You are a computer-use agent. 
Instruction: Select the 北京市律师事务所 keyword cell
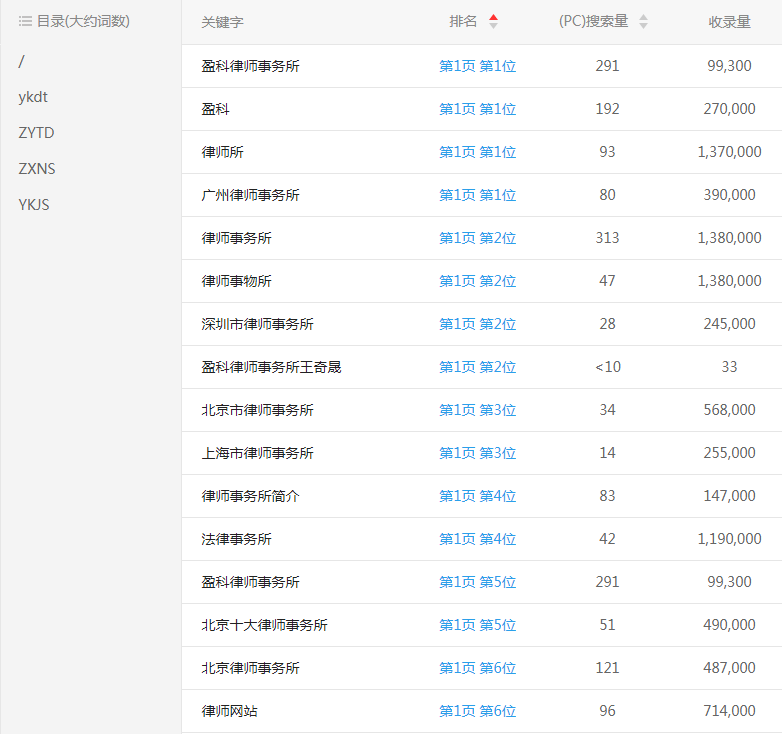257,410
